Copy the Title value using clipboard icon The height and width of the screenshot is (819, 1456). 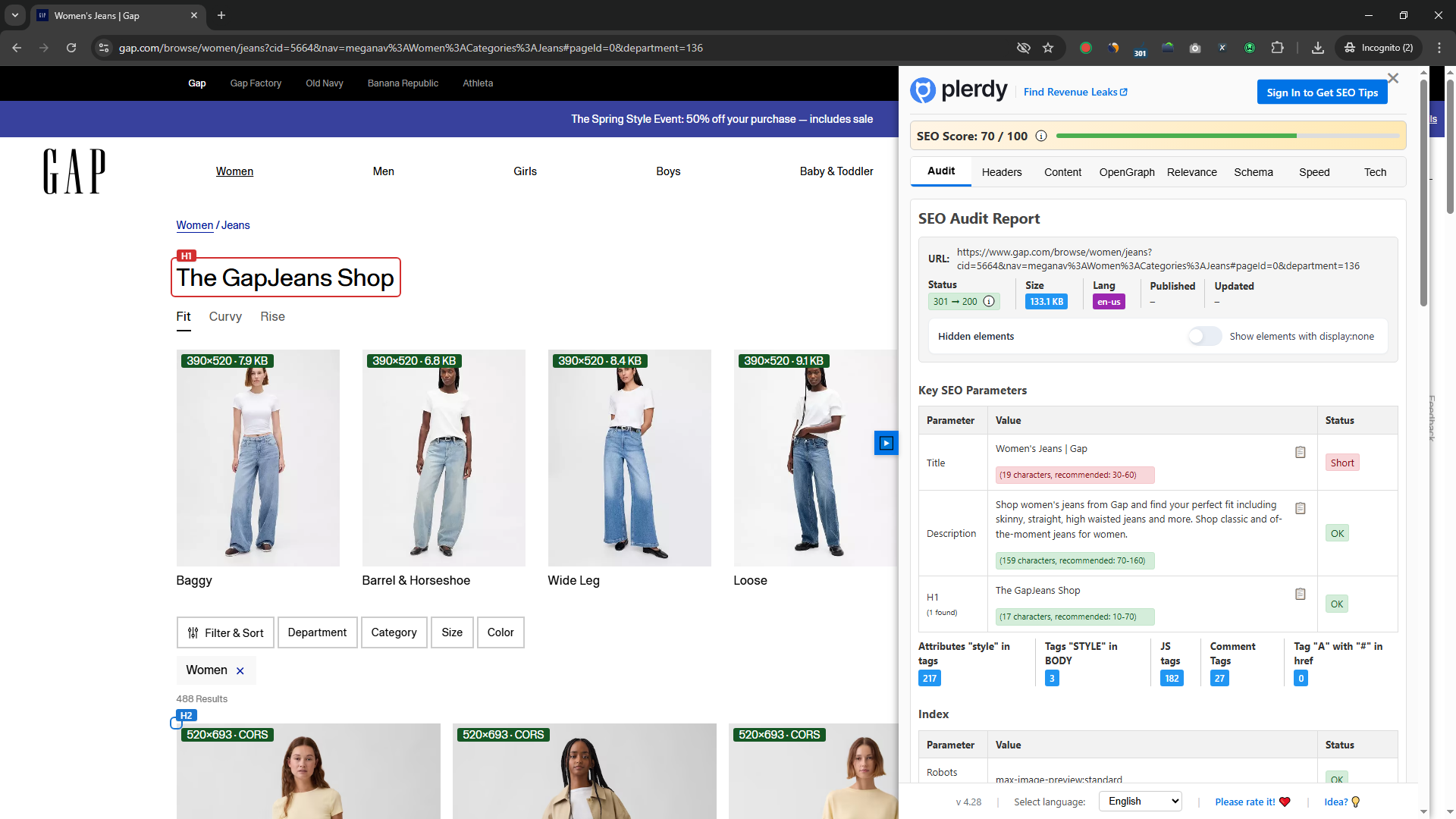1300,452
